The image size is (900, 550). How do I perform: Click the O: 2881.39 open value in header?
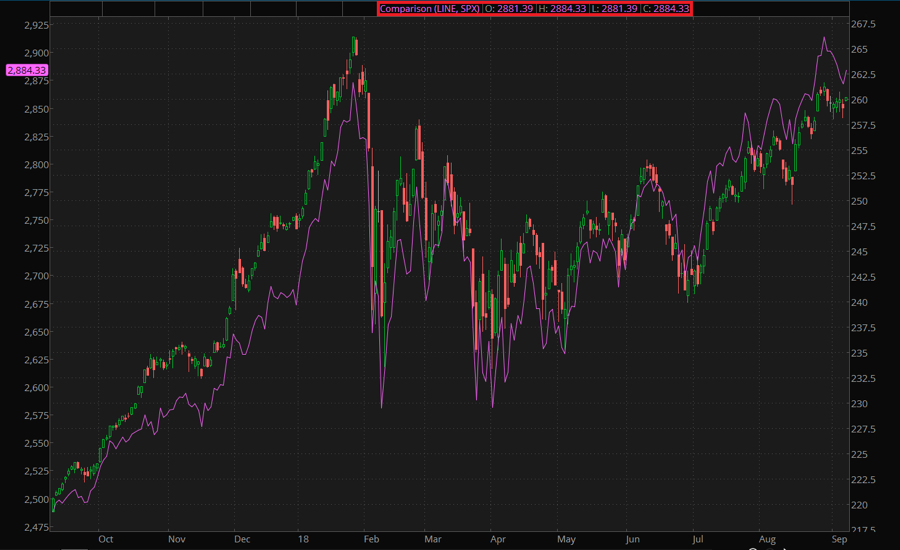pyautogui.click(x=509, y=8)
